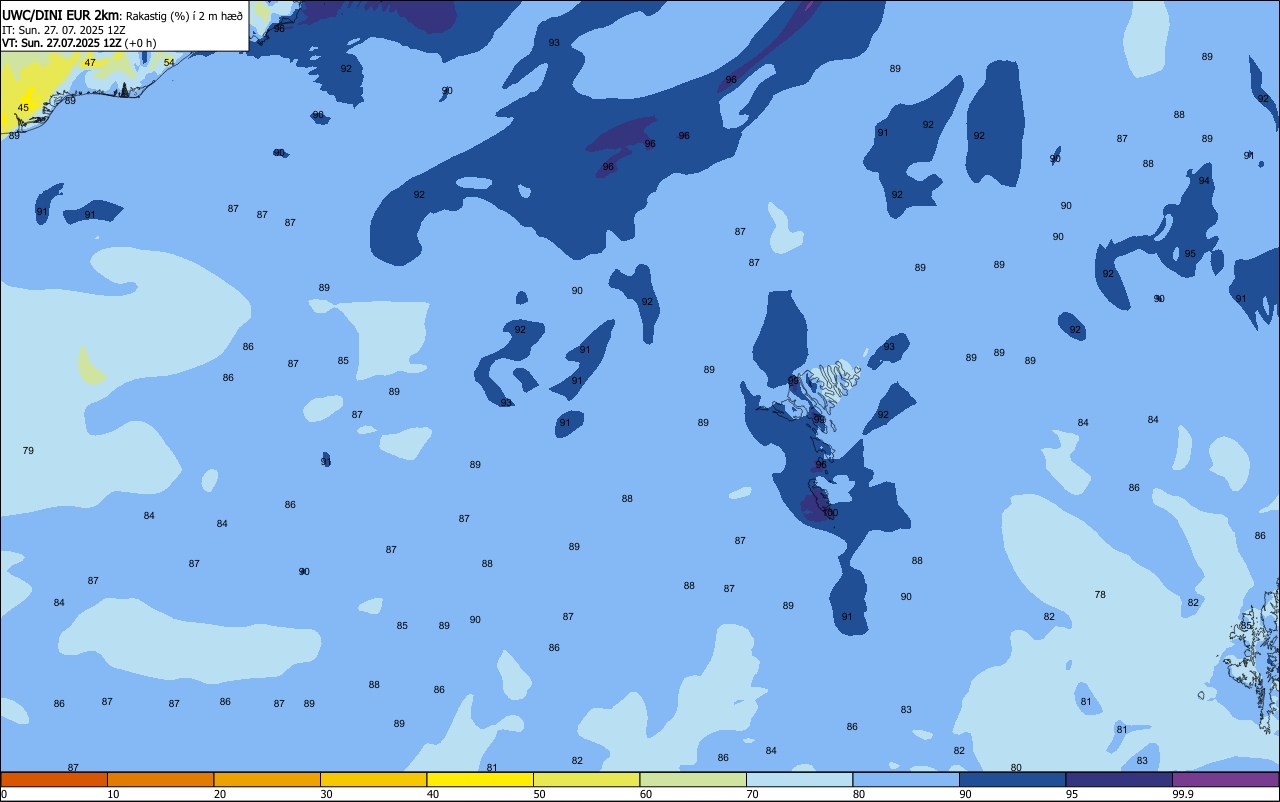Click the dark orange 0–10 legend swatch
Screen dimensions: 1280x802
point(54,779)
